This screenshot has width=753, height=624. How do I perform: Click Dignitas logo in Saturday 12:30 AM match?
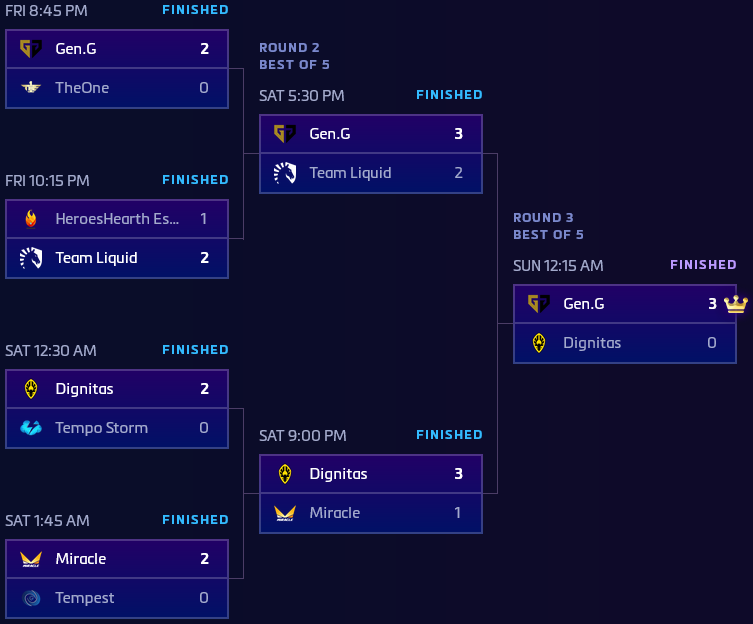point(31,388)
